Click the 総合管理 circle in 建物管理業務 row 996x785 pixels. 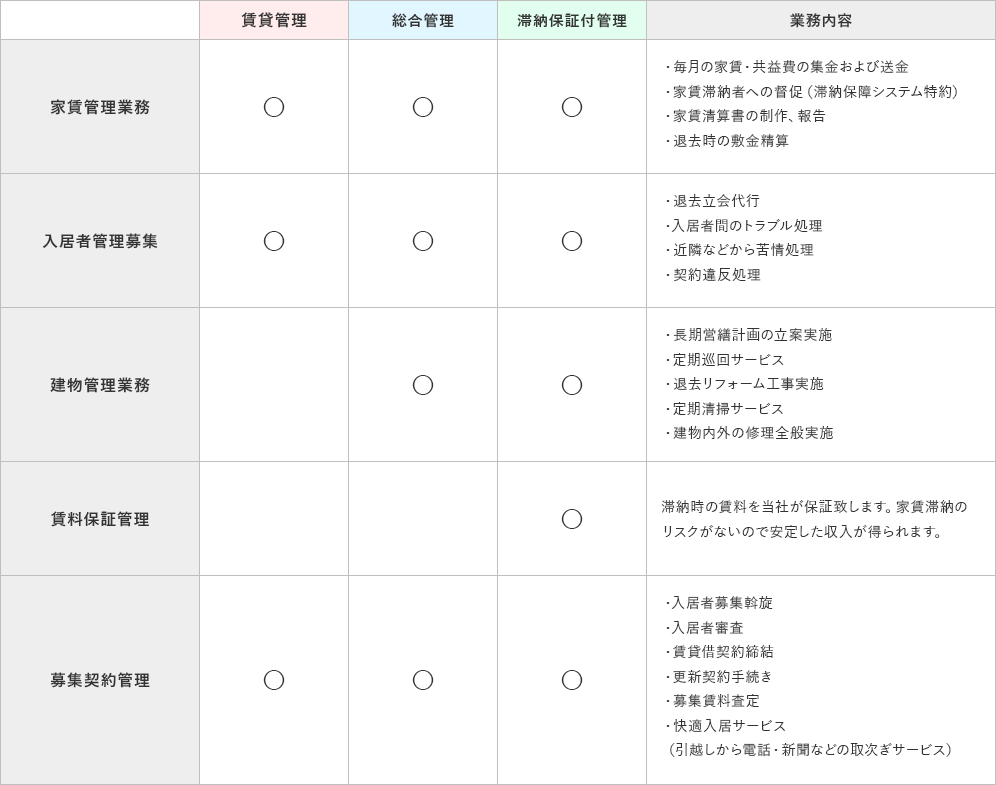click(423, 385)
